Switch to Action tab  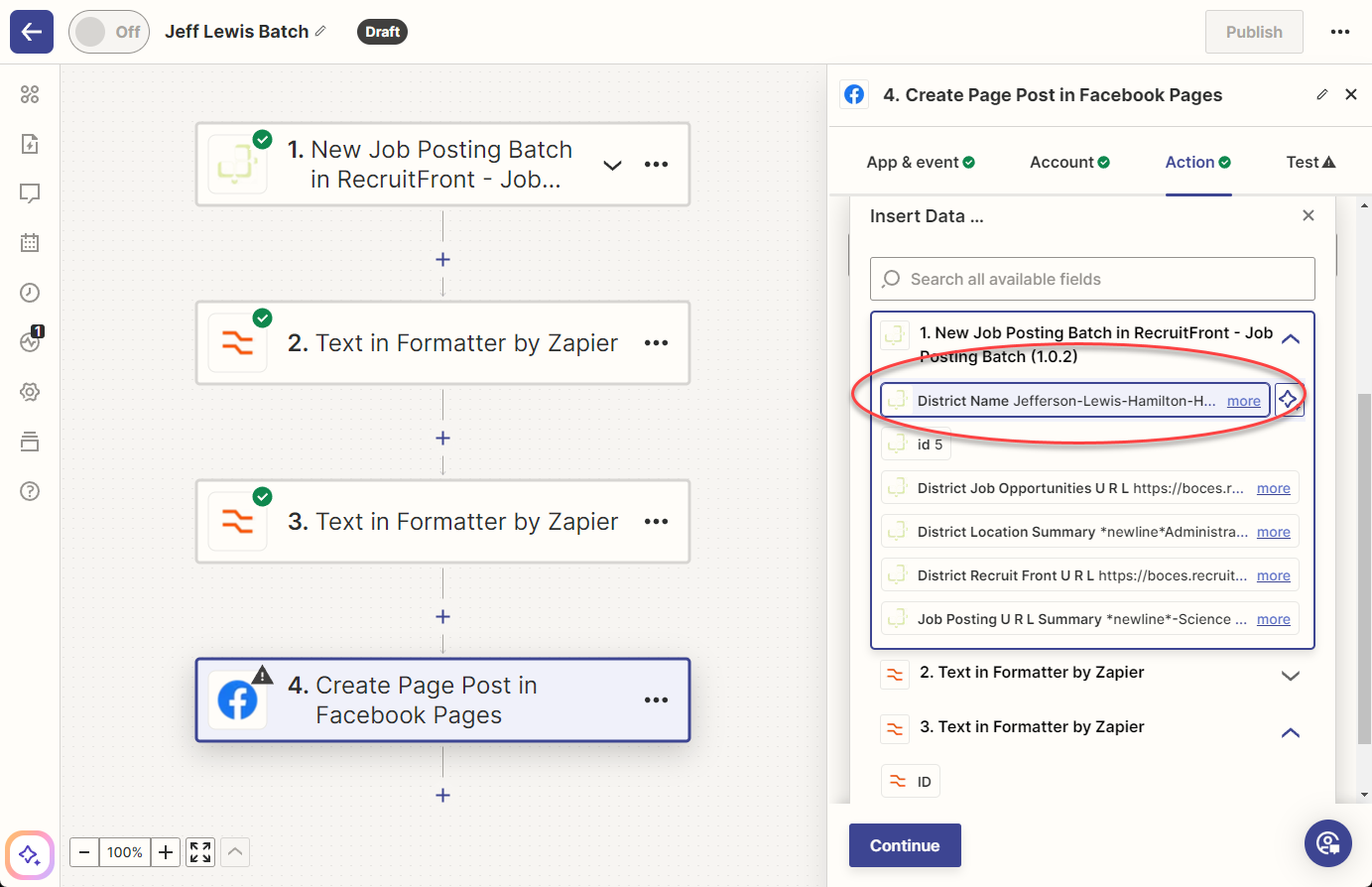[1197, 162]
